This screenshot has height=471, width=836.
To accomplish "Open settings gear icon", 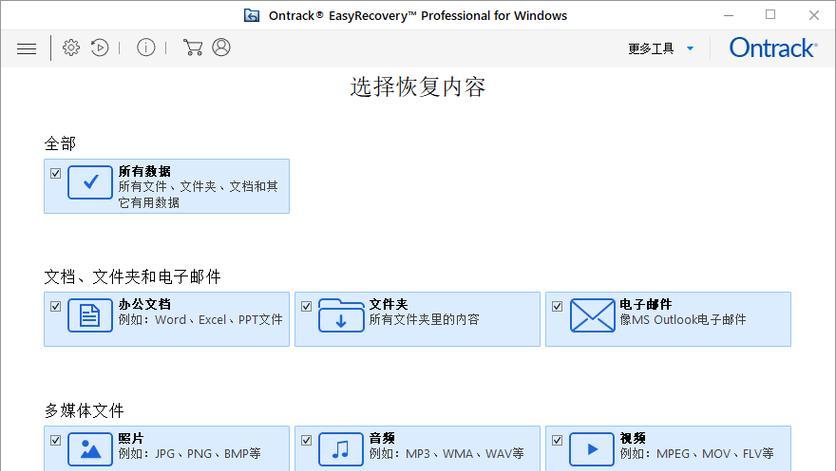I will (71, 47).
